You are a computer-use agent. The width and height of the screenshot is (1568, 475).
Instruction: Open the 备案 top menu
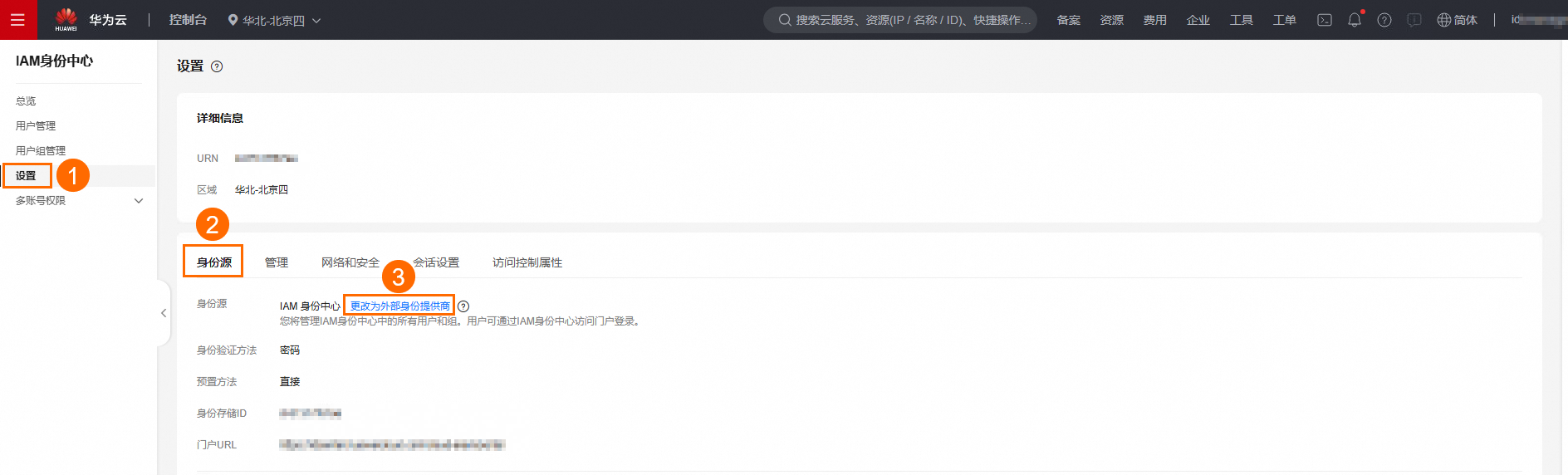[x=1069, y=20]
